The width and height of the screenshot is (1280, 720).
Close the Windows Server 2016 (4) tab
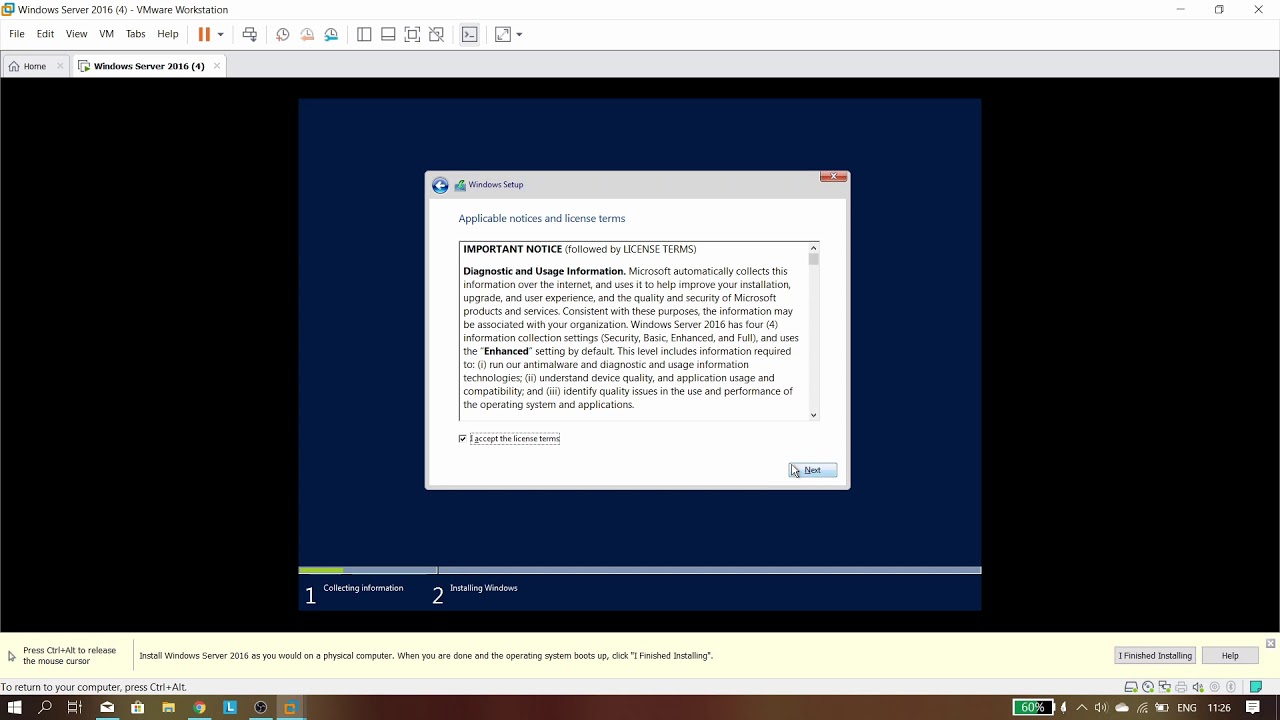tap(216, 66)
